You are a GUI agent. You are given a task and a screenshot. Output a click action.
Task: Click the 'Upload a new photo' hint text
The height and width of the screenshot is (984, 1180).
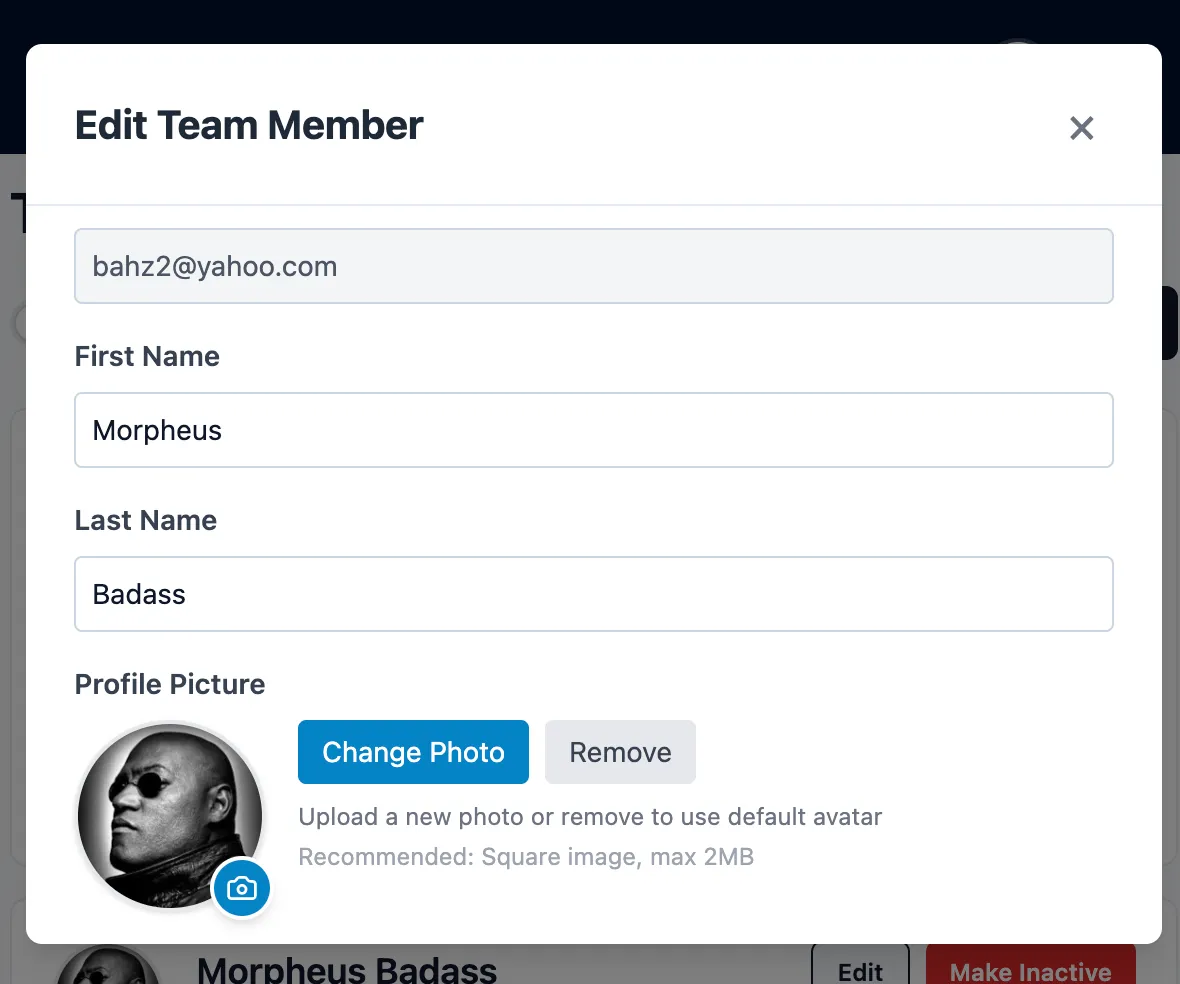(x=590, y=817)
